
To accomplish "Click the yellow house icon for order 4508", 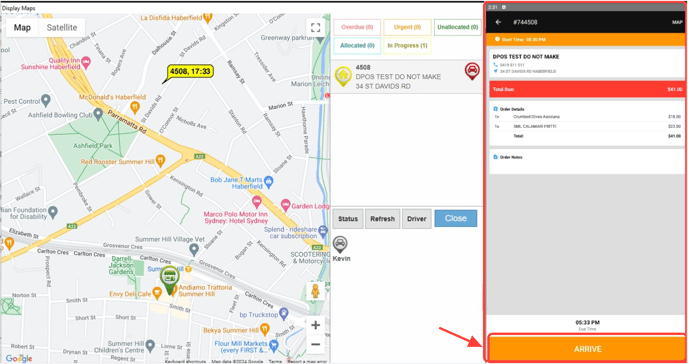I will pyautogui.click(x=343, y=76).
